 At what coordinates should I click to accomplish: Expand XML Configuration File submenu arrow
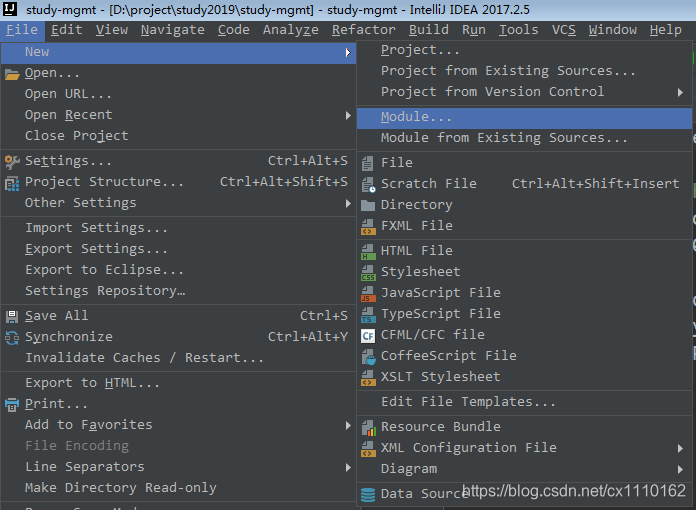coord(680,448)
